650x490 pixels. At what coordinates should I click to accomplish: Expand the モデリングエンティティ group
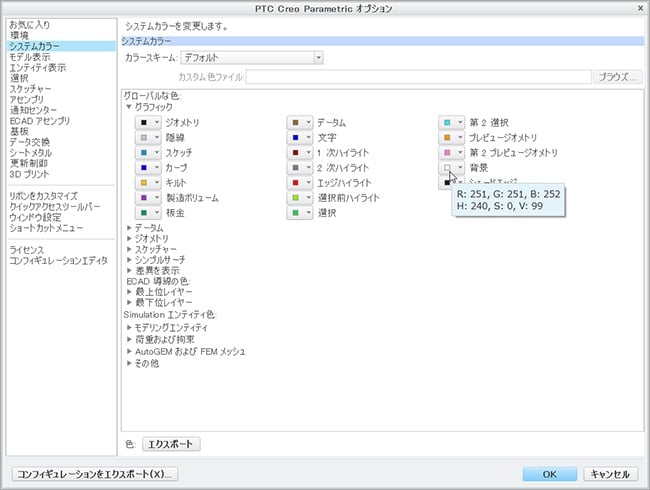point(128,328)
